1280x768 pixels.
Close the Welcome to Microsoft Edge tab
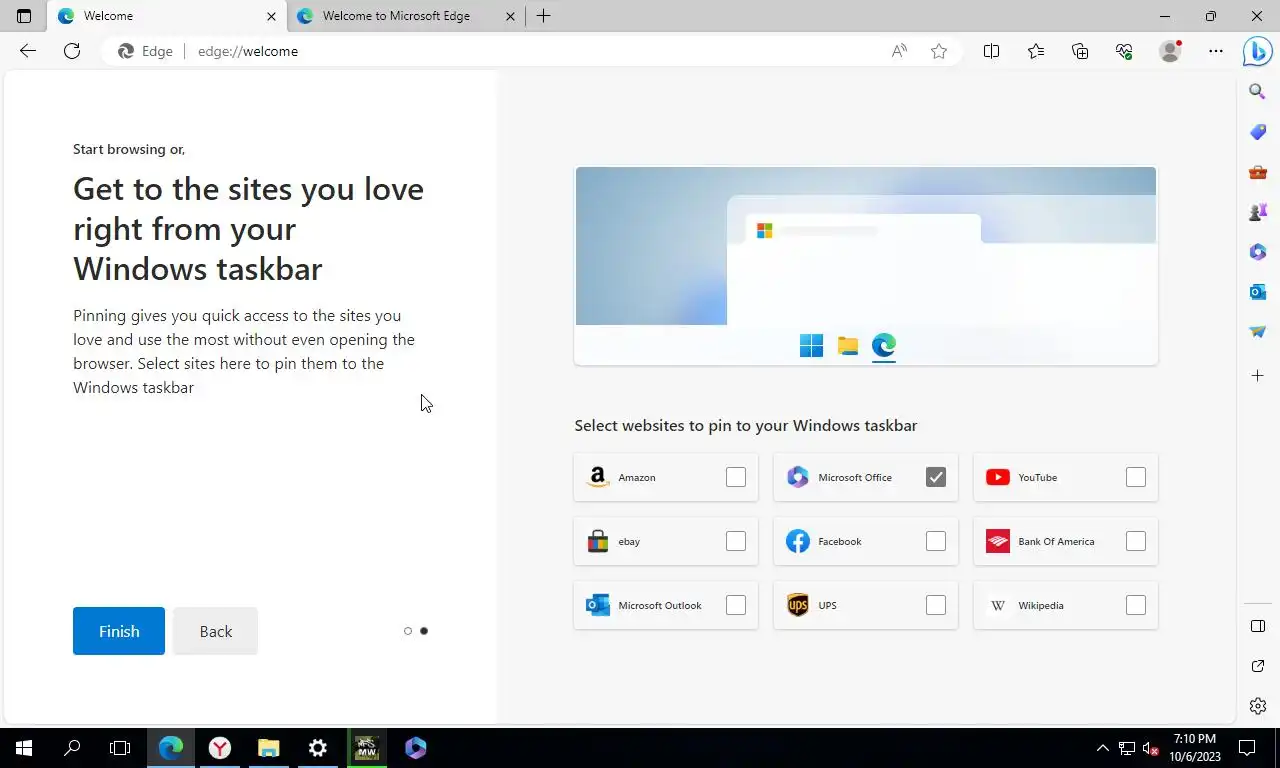510,16
